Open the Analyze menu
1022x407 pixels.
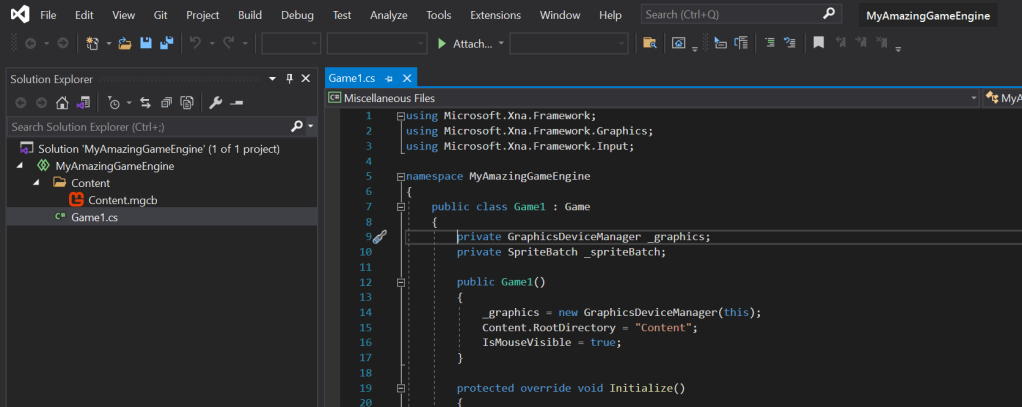tap(388, 15)
